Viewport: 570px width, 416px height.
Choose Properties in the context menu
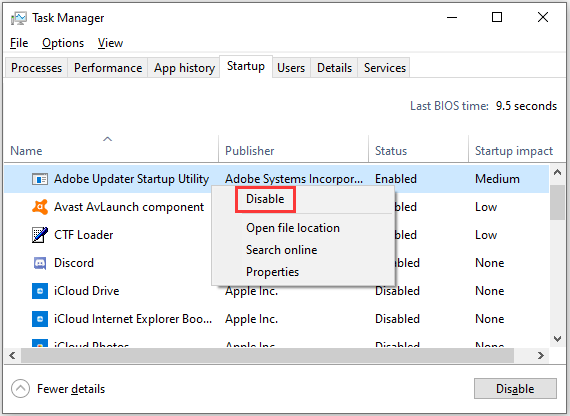point(272,272)
